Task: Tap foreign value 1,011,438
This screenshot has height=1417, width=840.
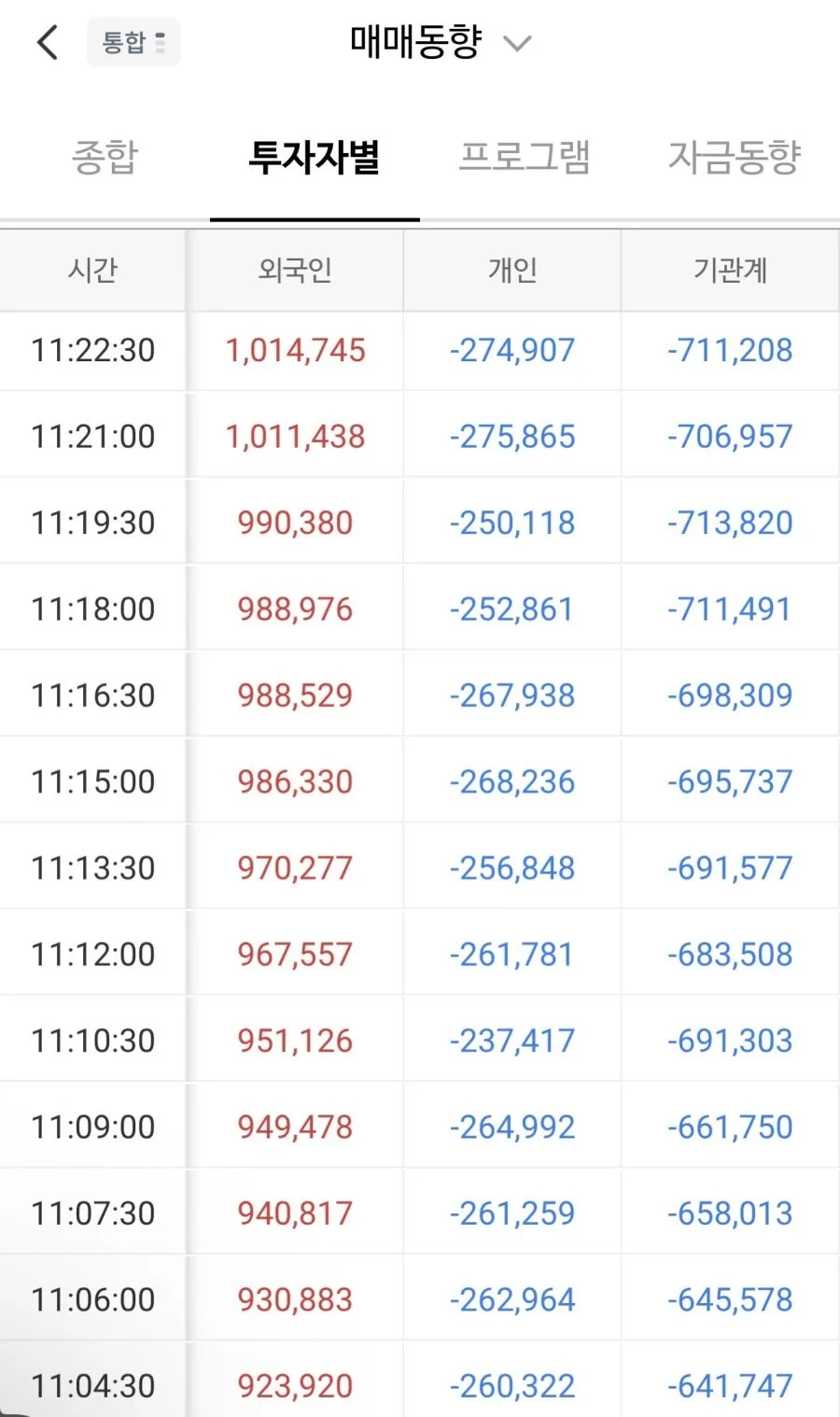Action: (x=295, y=437)
